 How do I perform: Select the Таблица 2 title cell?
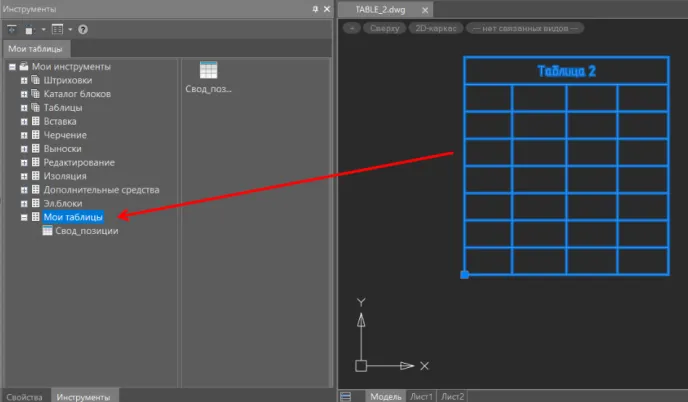(x=566, y=71)
